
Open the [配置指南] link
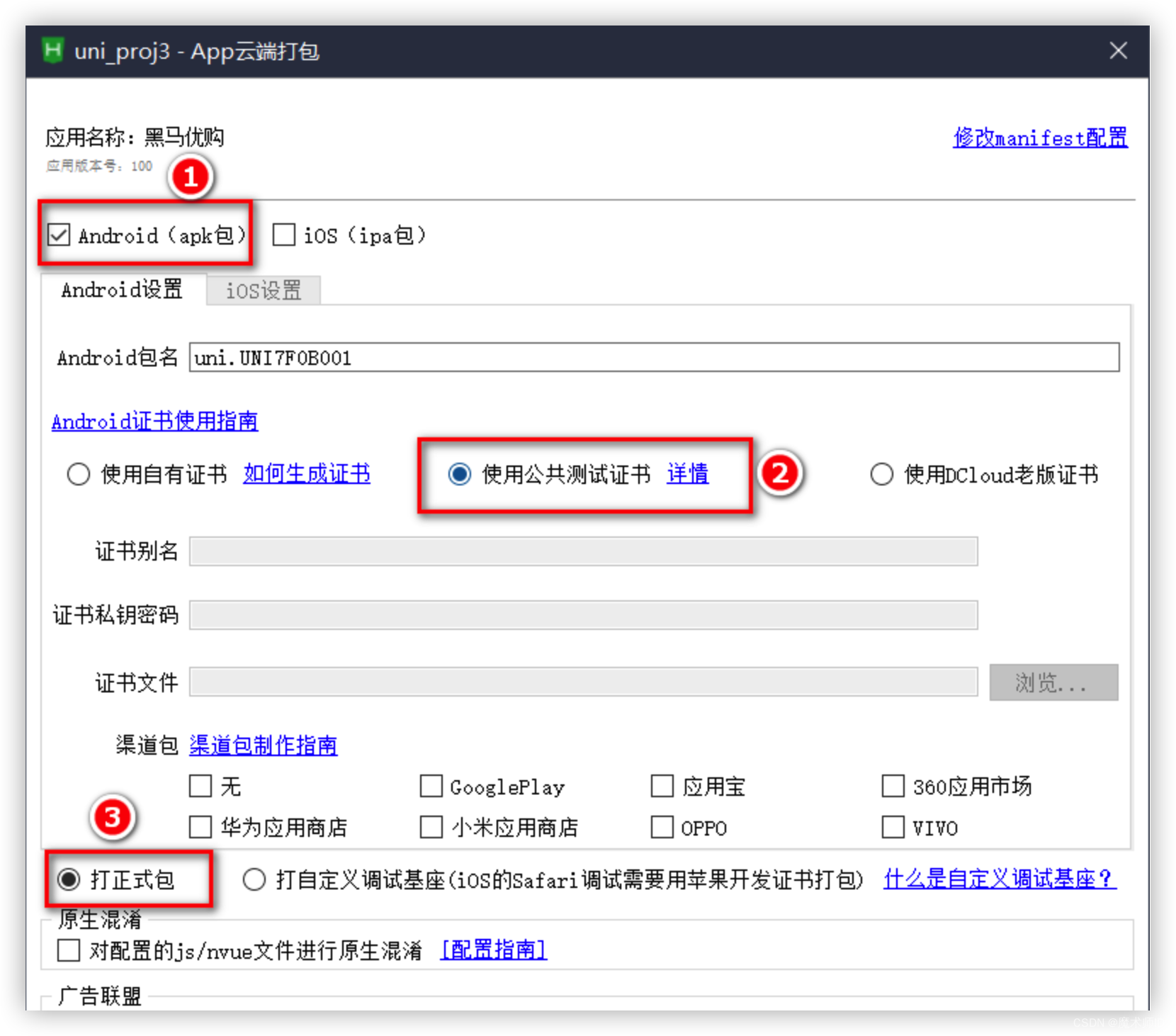(x=494, y=950)
